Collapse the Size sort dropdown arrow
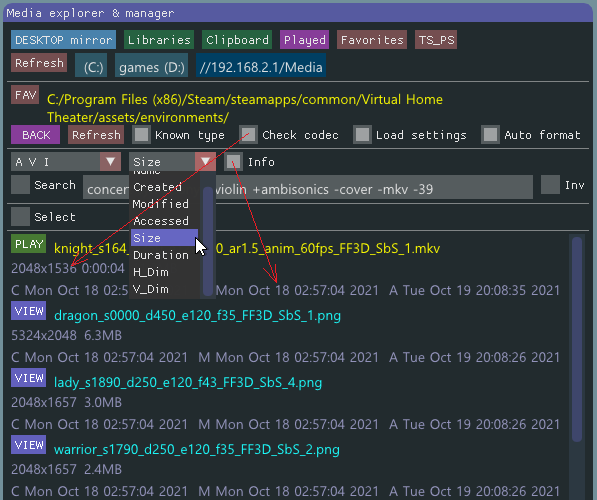The width and height of the screenshot is (597, 500). (206, 162)
